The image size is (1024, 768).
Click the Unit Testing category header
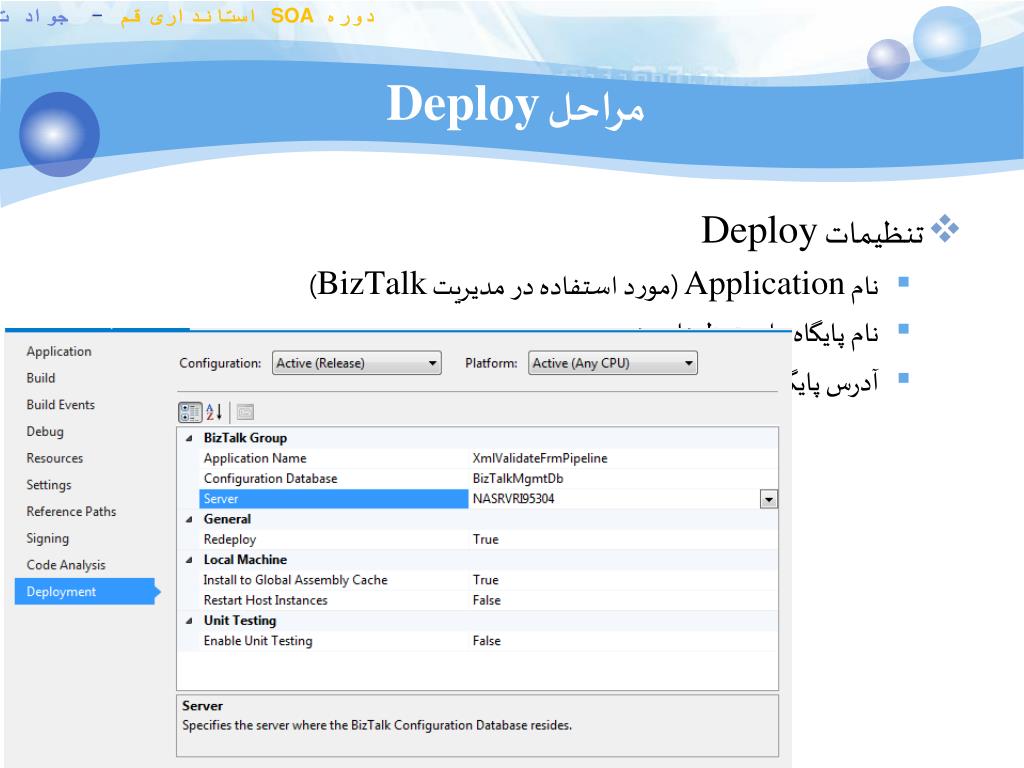click(x=240, y=620)
